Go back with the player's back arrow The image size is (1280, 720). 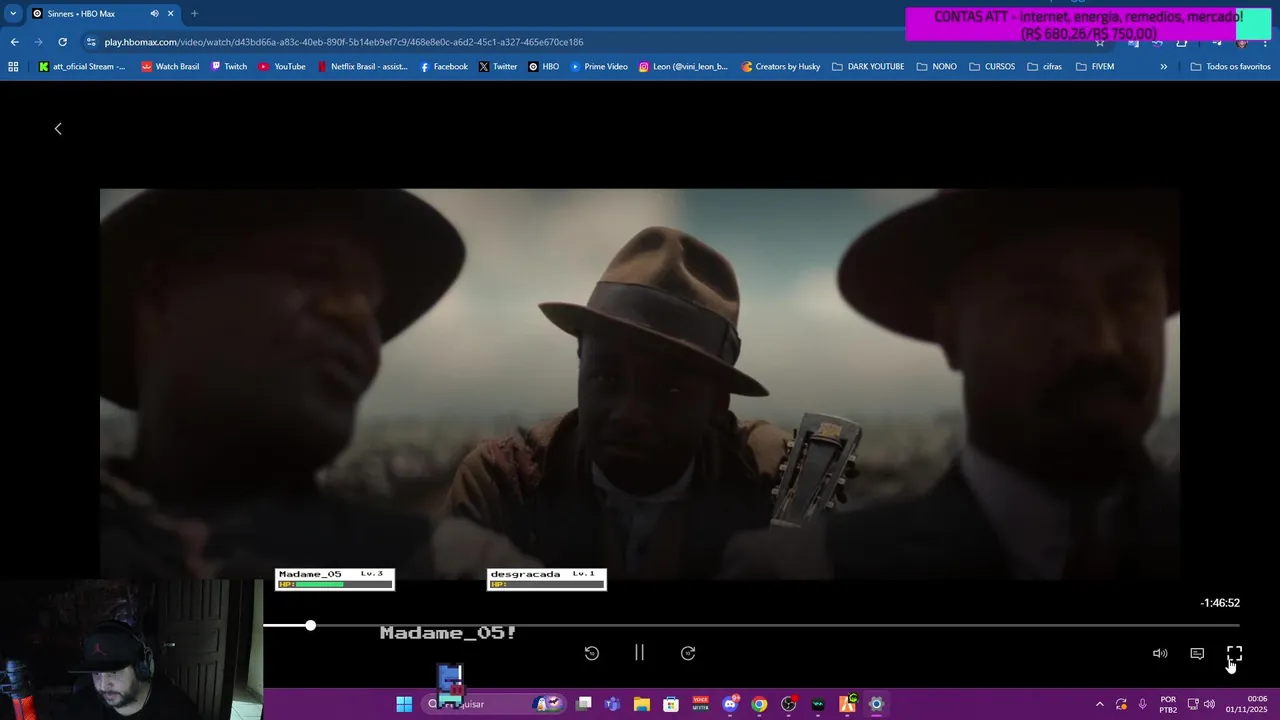click(x=58, y=128)
